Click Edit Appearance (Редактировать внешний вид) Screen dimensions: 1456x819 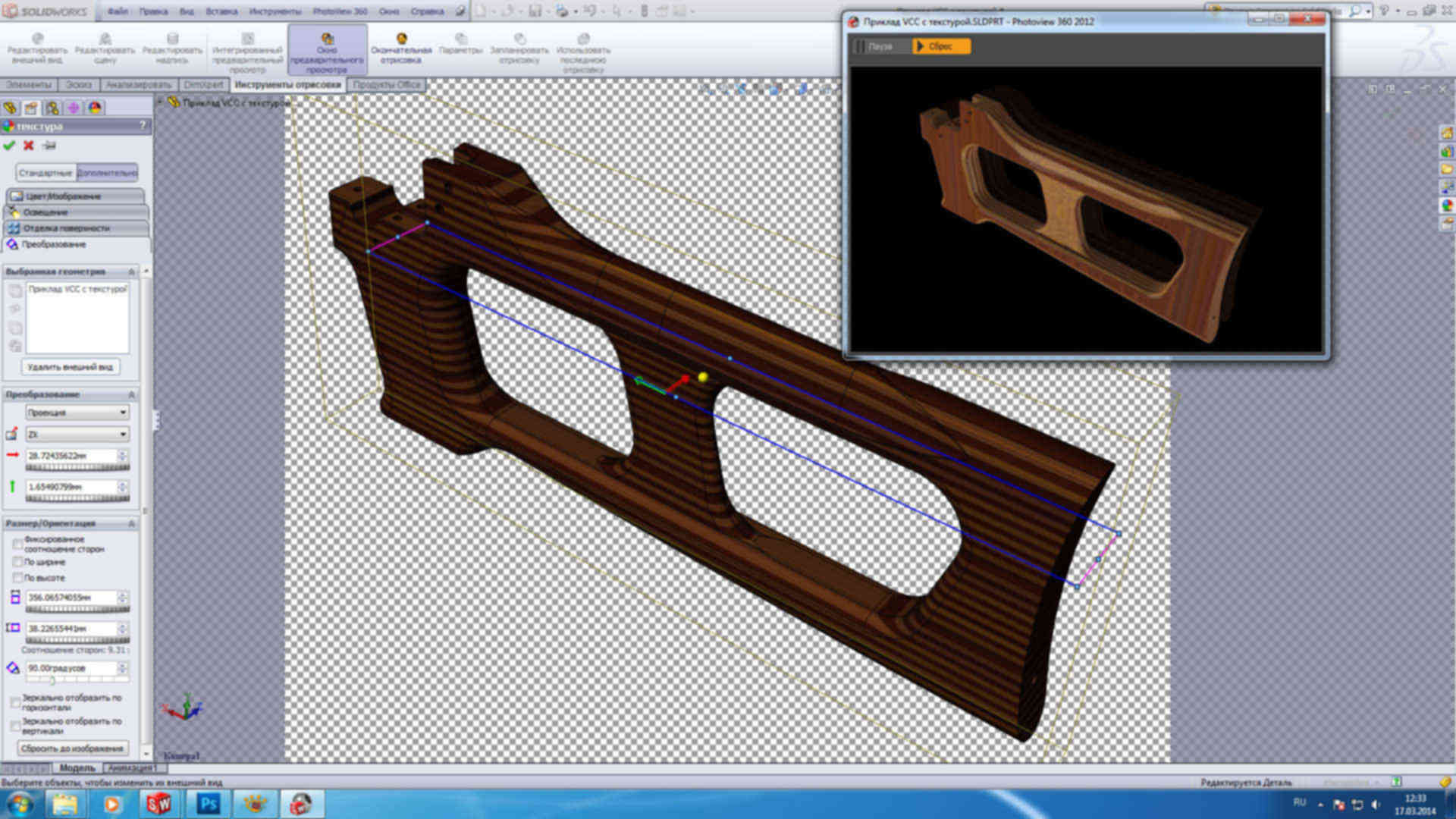click(37, 48)
